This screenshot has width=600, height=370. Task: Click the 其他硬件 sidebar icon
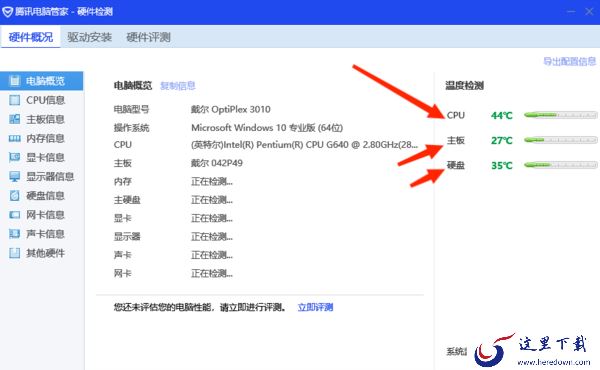click(15, 253)
